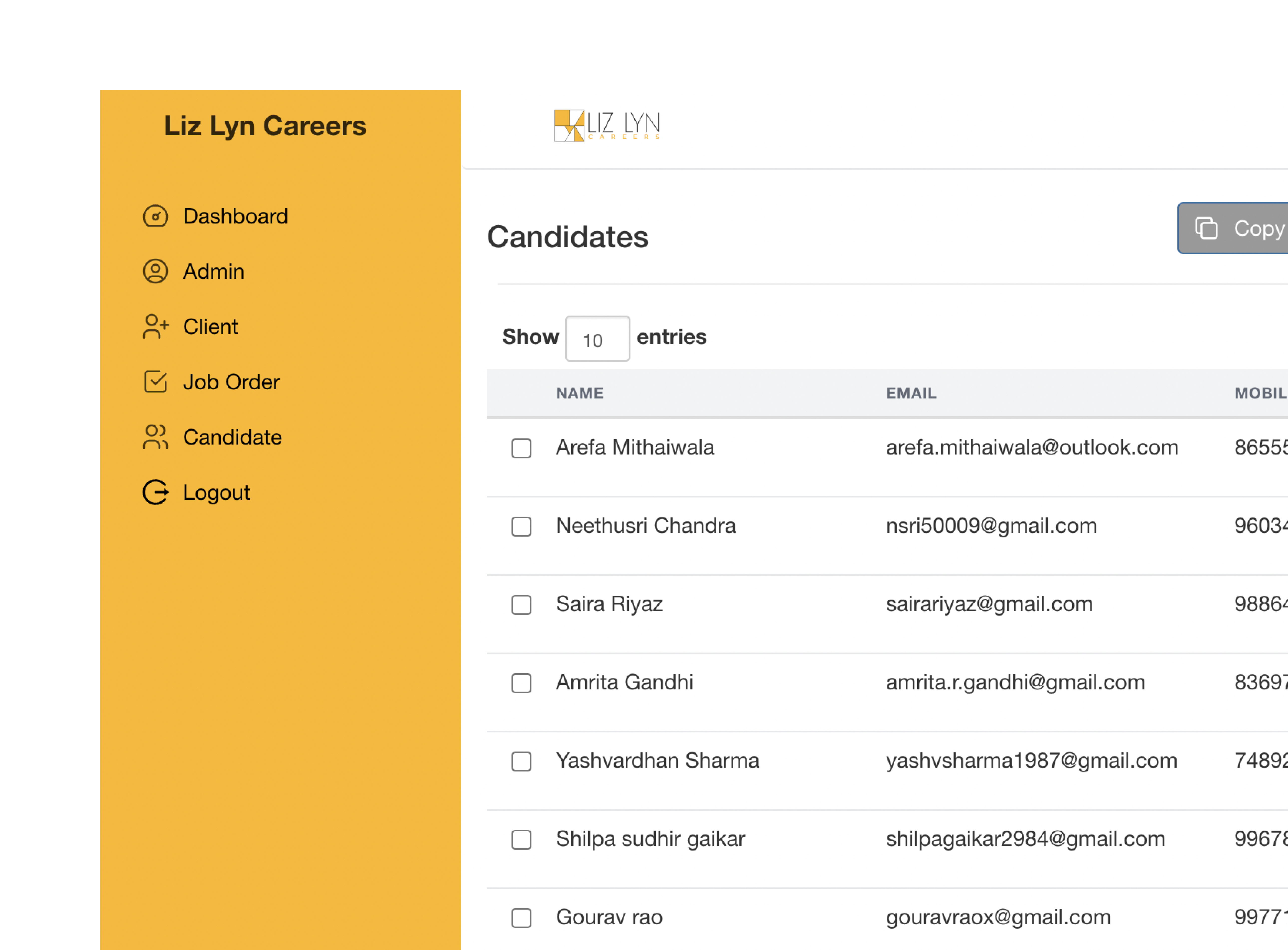
Task: Click the Liz Lyn Careers logo image
Action: 607,126
